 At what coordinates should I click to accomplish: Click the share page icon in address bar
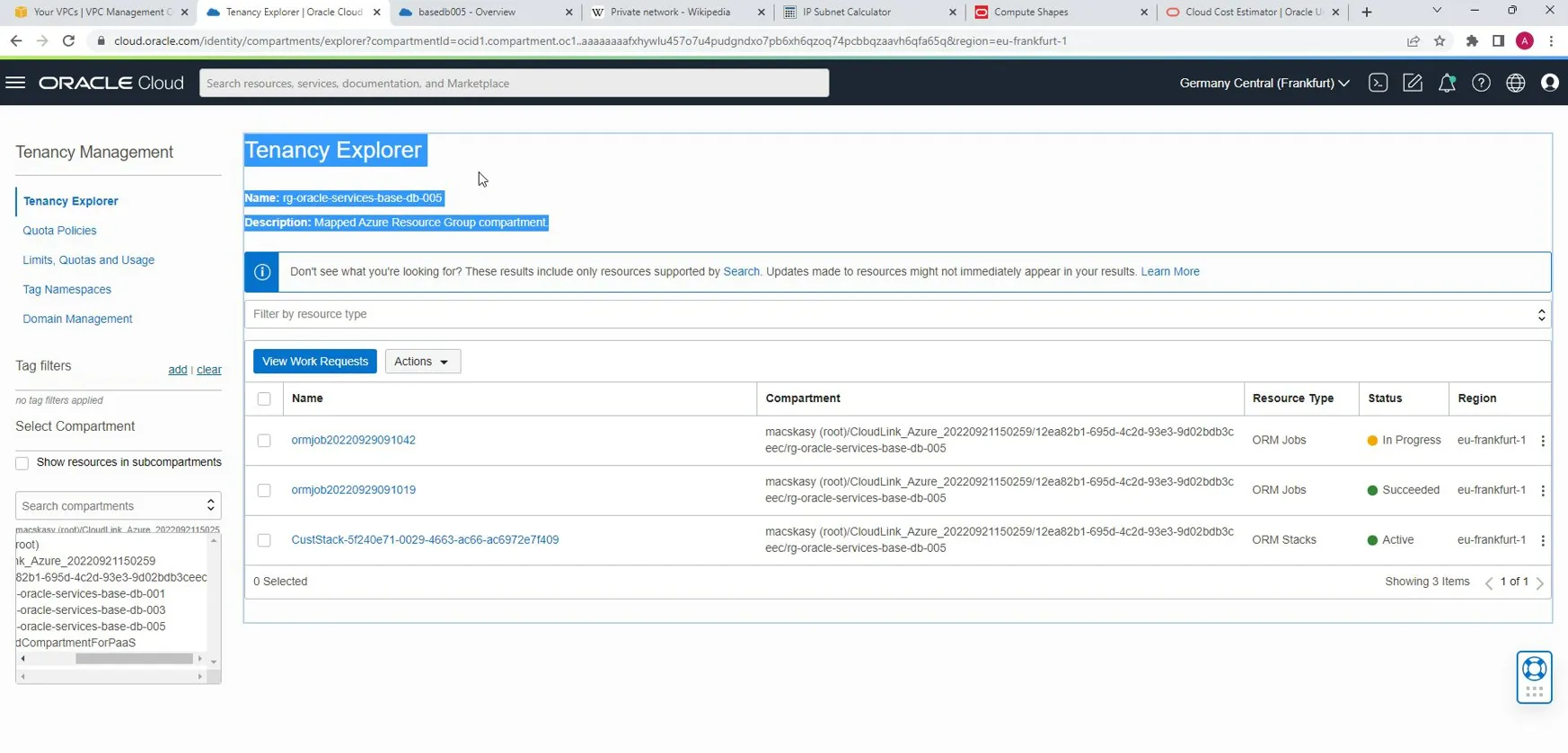click(1413, 40)
